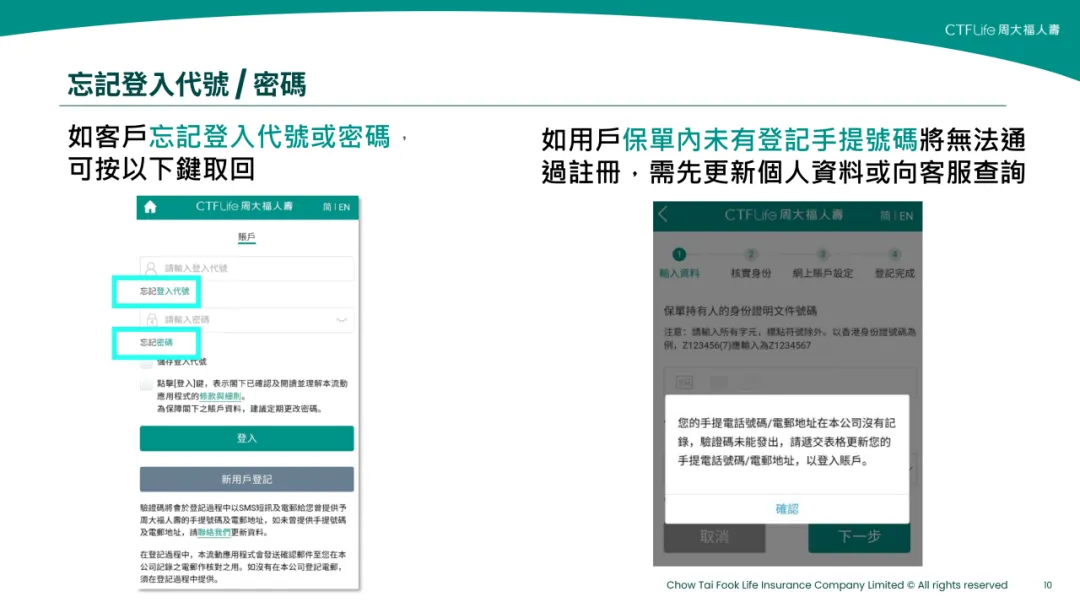The image size is (1080, 608).
Task: Switch to the EN language option
Action: (x=346, y=207)
